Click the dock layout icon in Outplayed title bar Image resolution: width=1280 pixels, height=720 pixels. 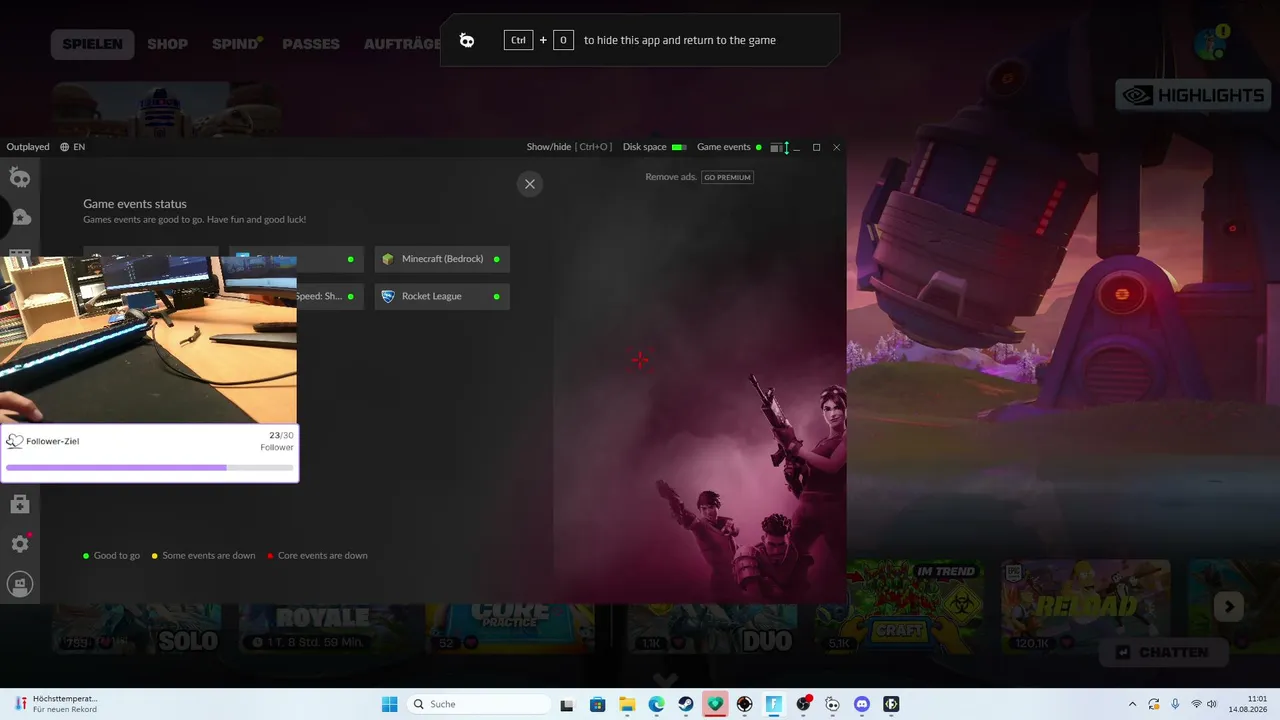(776, 148)
